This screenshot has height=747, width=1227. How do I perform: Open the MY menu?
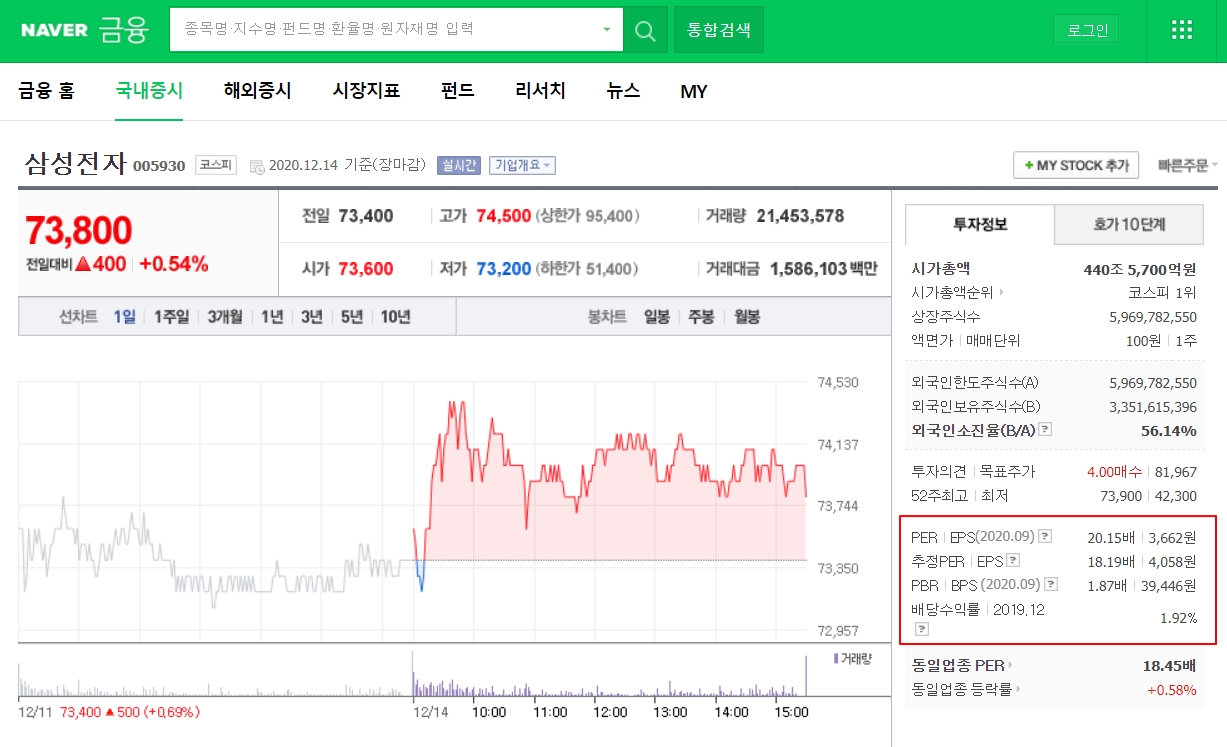[694, 91]
